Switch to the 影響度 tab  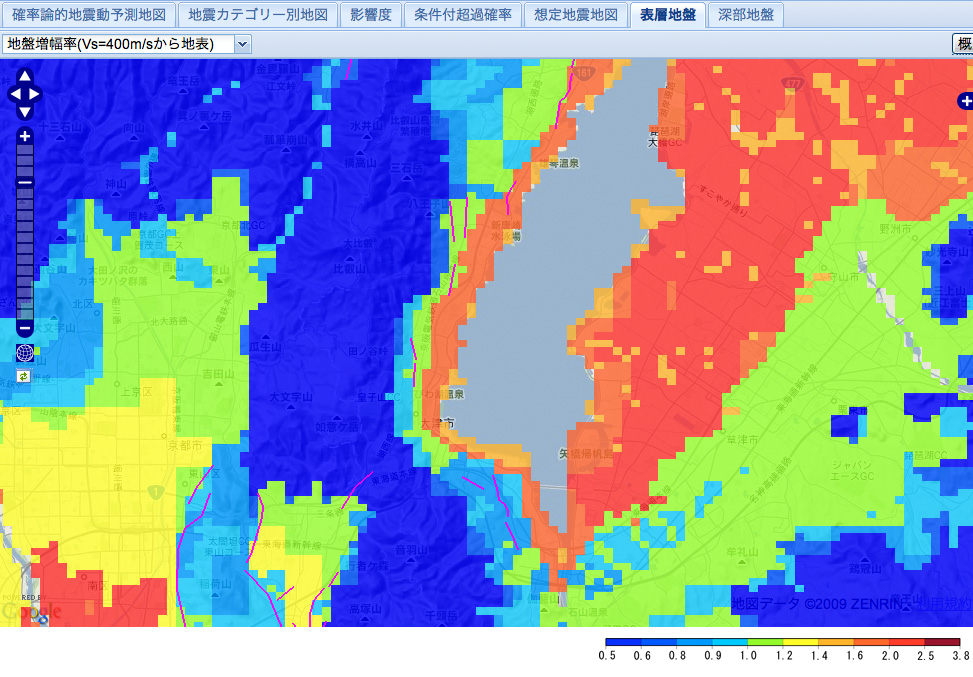tap(370, 15)
